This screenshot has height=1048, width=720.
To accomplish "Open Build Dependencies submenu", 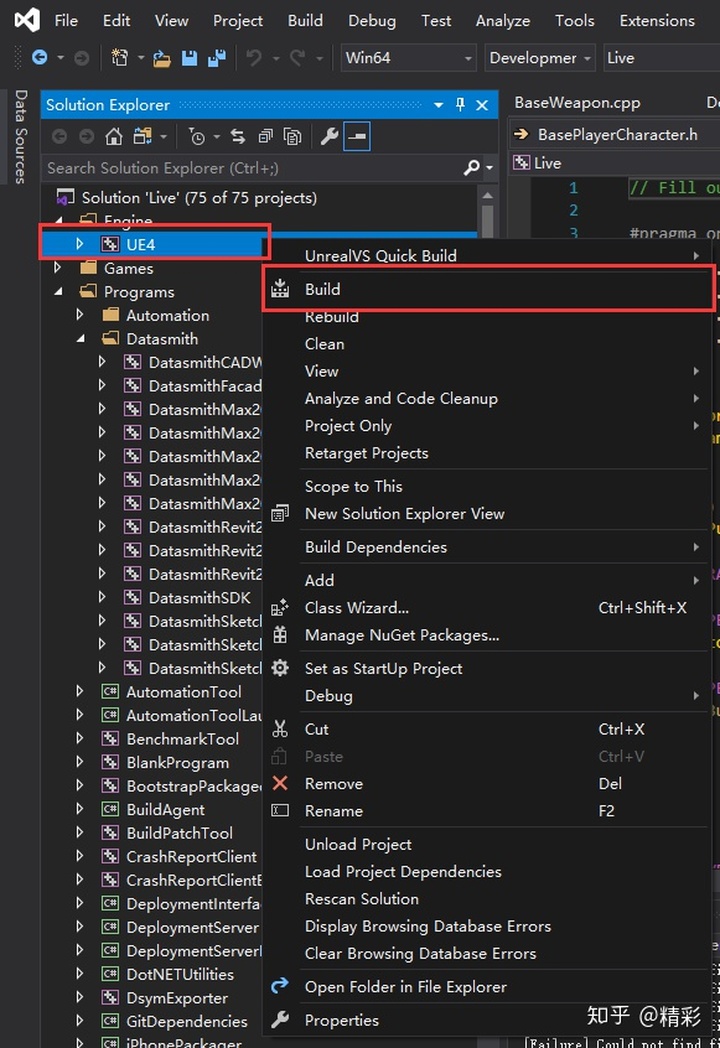I will [489, 547].
